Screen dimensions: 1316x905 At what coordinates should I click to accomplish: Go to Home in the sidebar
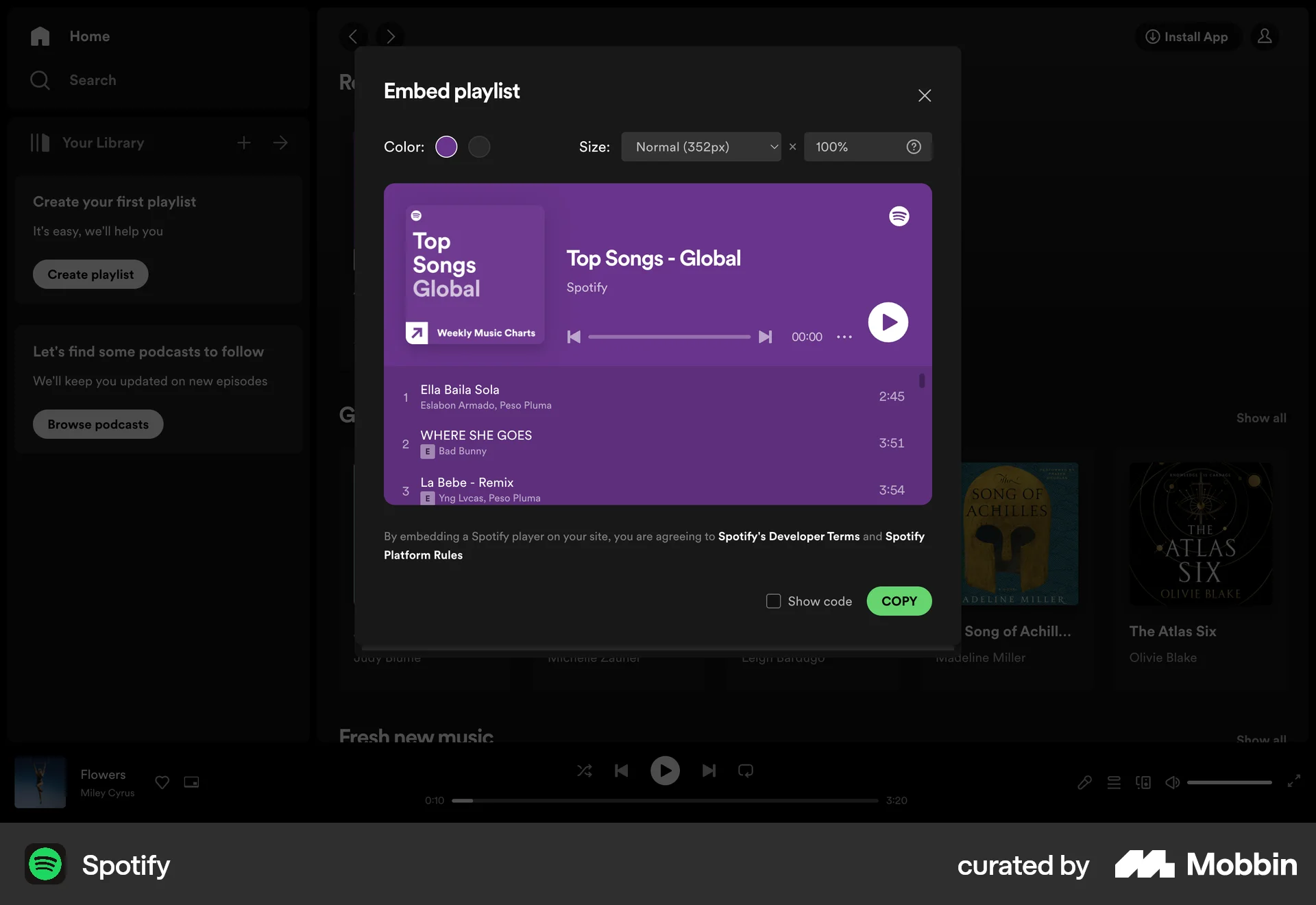[89, 36]
